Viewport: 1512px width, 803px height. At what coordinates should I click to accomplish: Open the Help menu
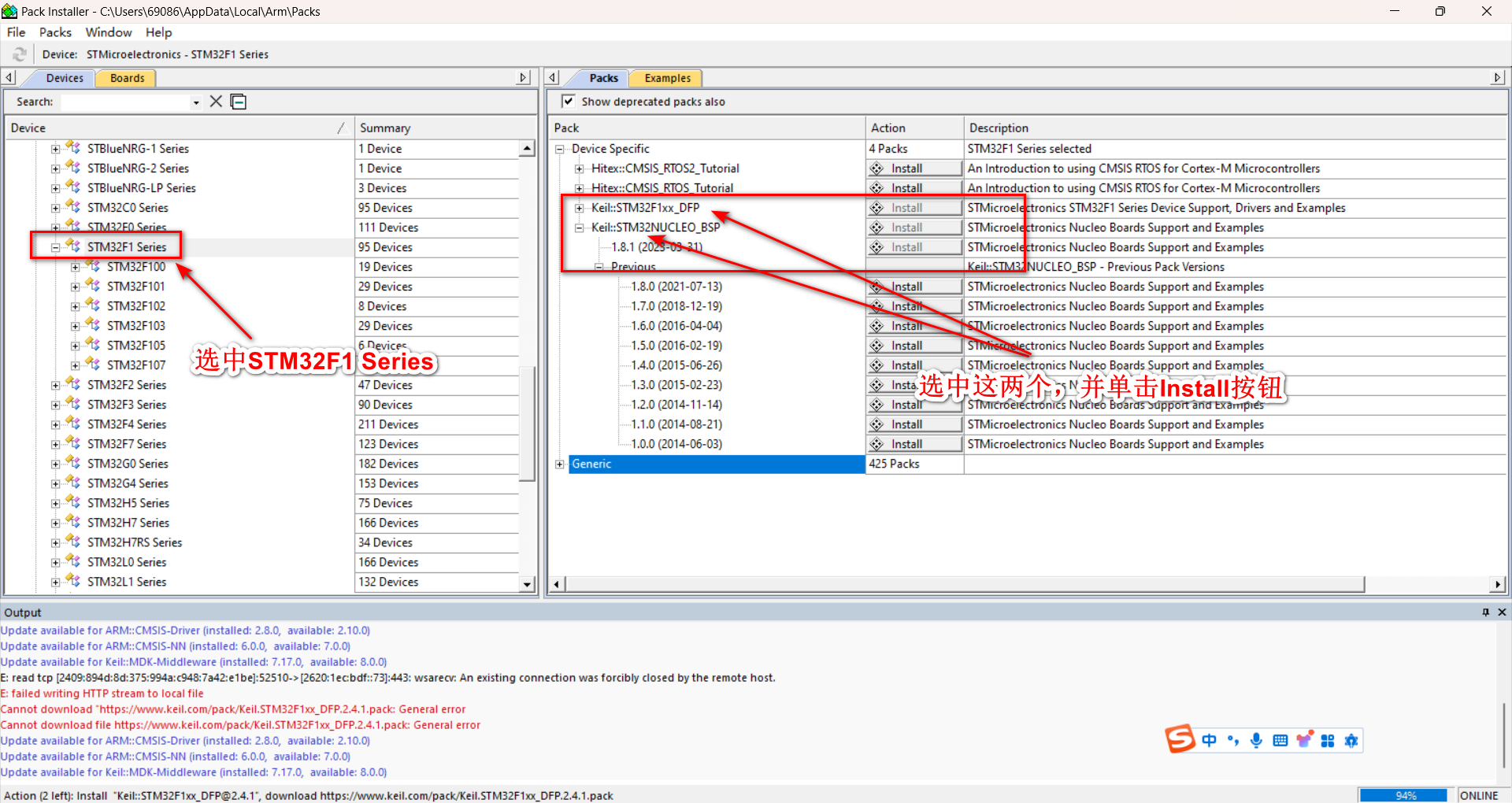point(158,32)
